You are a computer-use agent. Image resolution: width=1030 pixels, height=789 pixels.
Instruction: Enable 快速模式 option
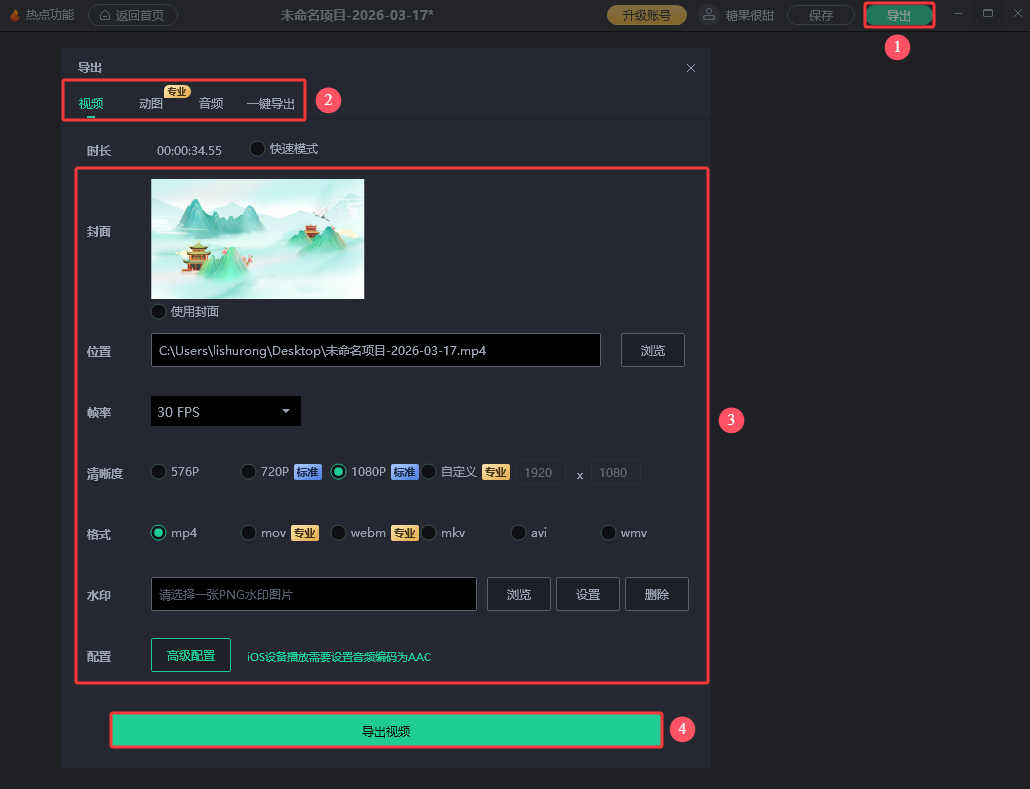[258, 149]
